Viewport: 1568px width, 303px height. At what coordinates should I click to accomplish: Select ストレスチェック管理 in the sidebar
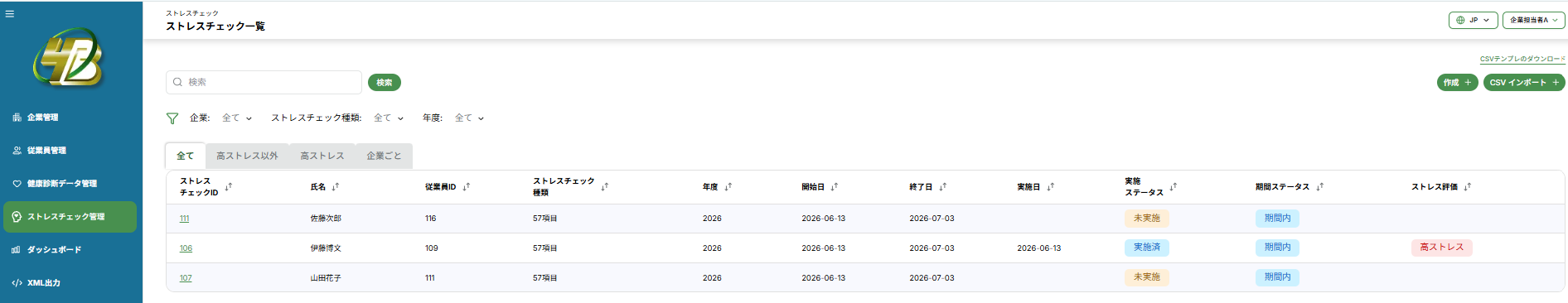70,217
